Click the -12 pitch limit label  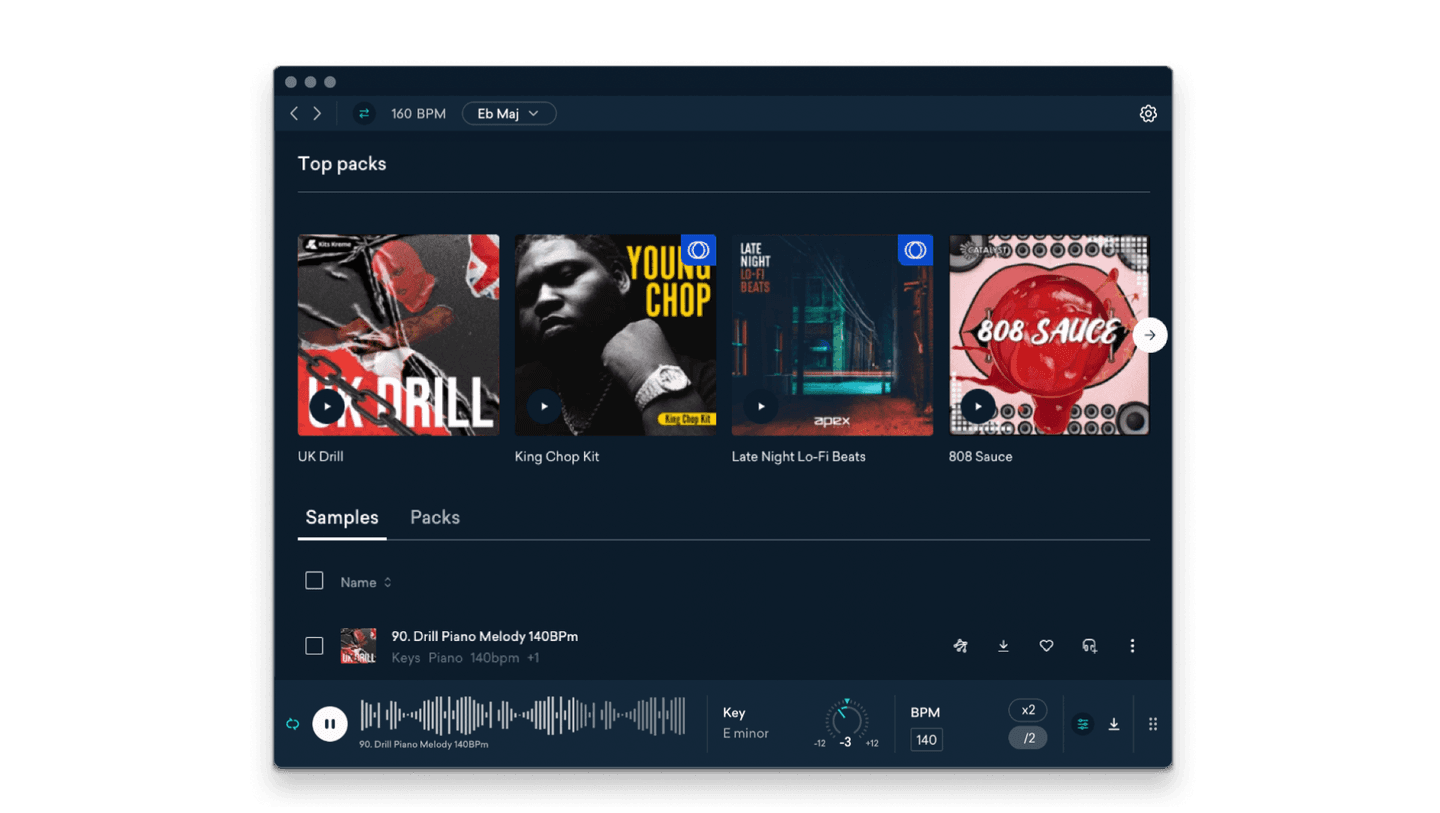(820, 743)
